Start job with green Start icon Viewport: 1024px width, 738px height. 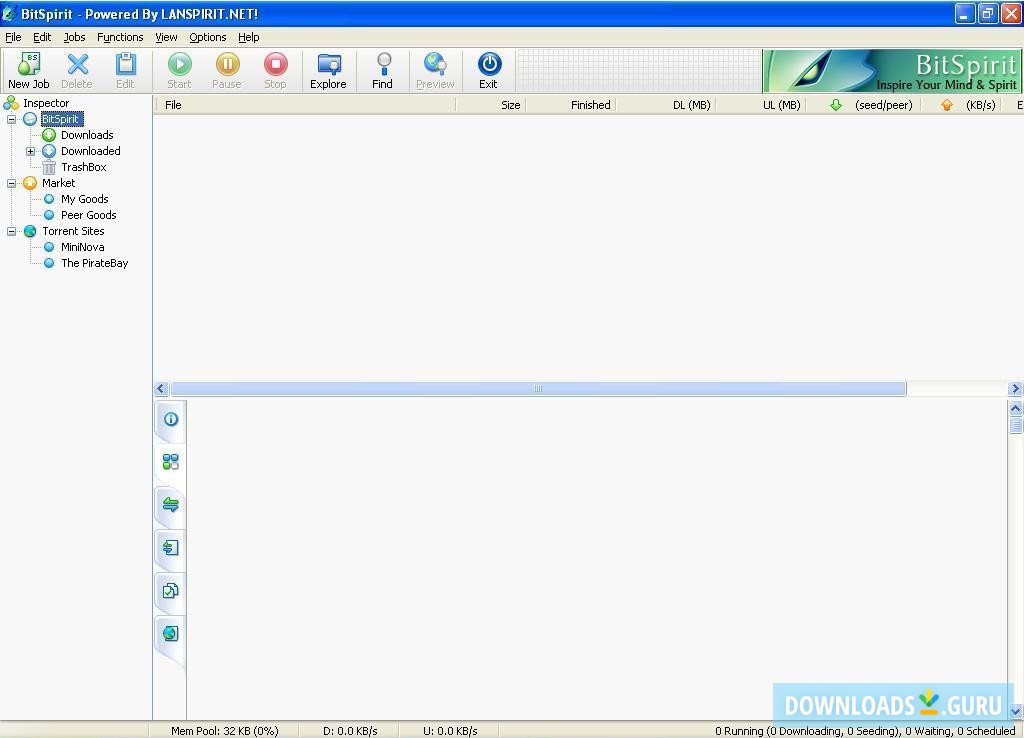[x=180, y=71]
